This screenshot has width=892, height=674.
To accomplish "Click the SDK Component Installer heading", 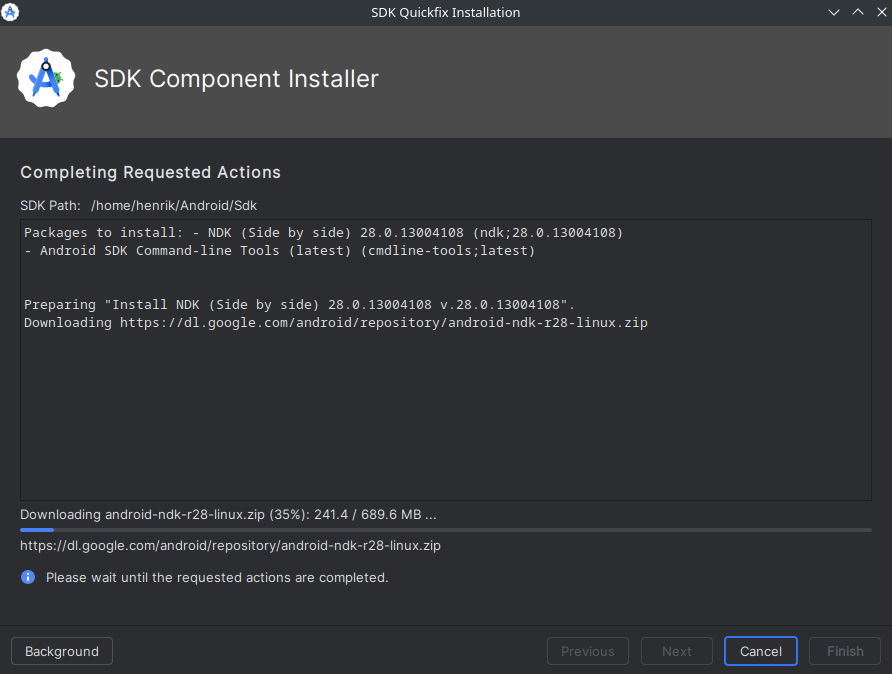I will point(236,78).
